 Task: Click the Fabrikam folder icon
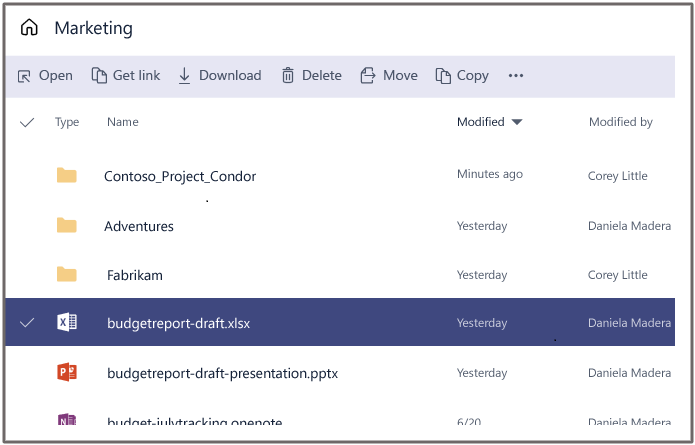point(67,275)
